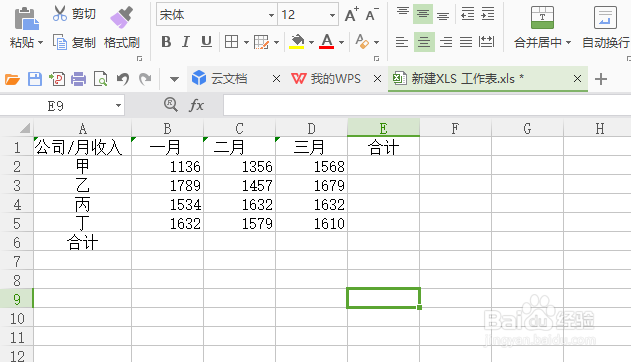
Task: Expand the clear formatting dropdown arrow
Action: coord(377,42)
